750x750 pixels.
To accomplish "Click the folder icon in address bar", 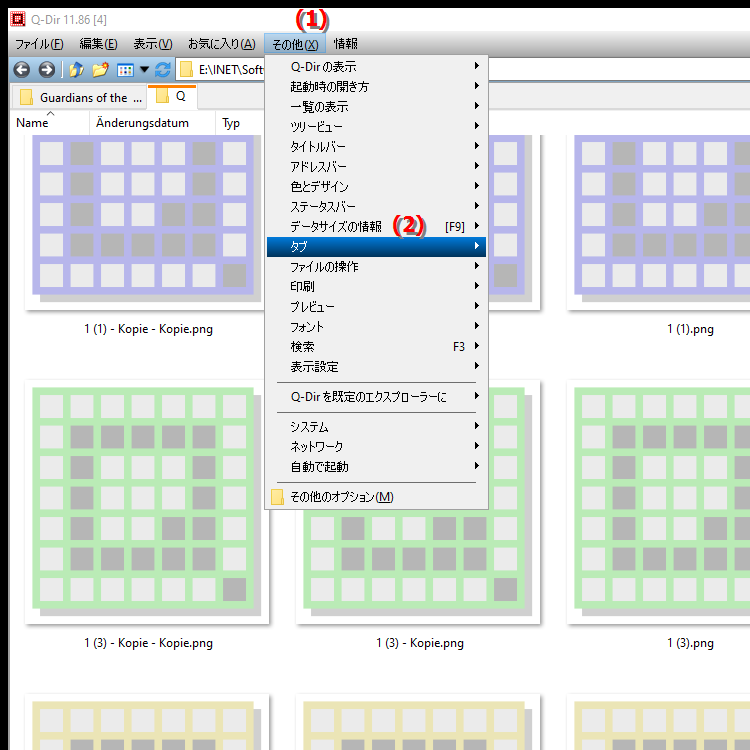I will tap(186, 70).
